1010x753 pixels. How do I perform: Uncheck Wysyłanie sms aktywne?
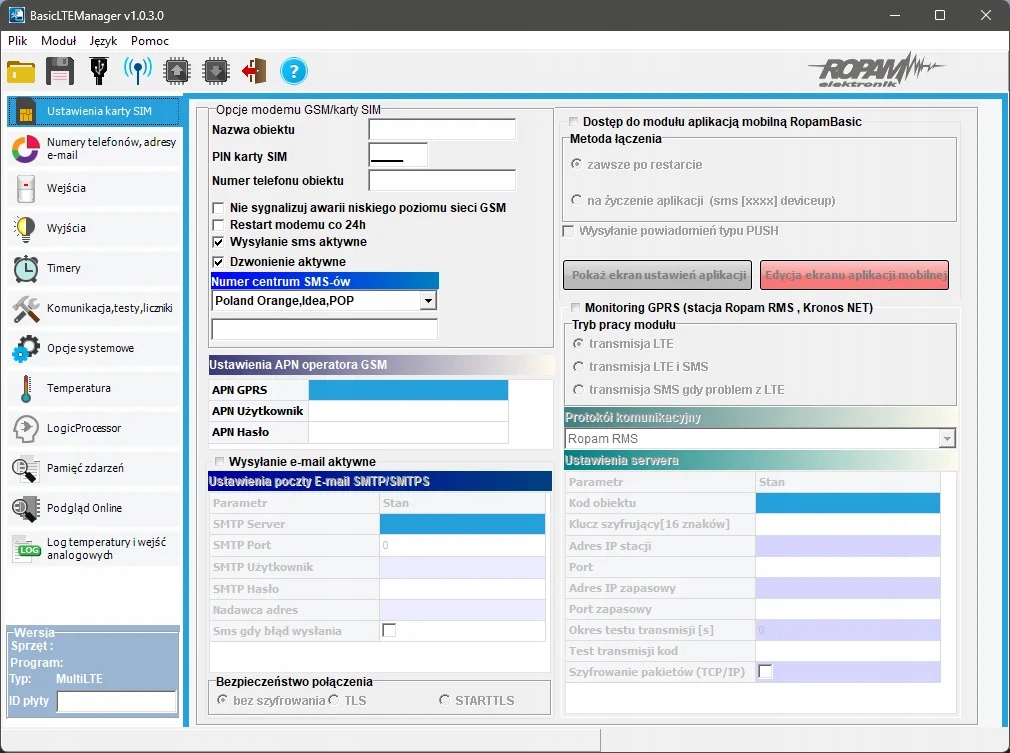click(219, 242)
